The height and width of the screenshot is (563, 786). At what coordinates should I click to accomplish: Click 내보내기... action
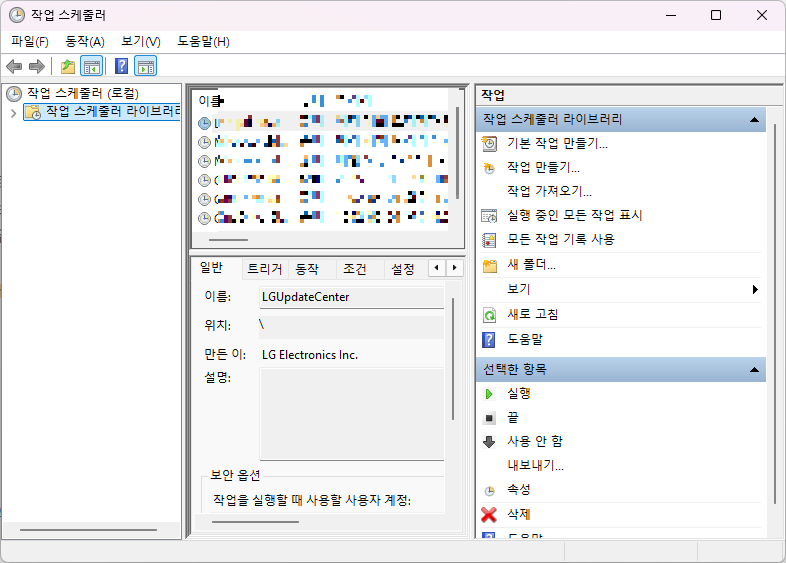(x=535, y=465)
